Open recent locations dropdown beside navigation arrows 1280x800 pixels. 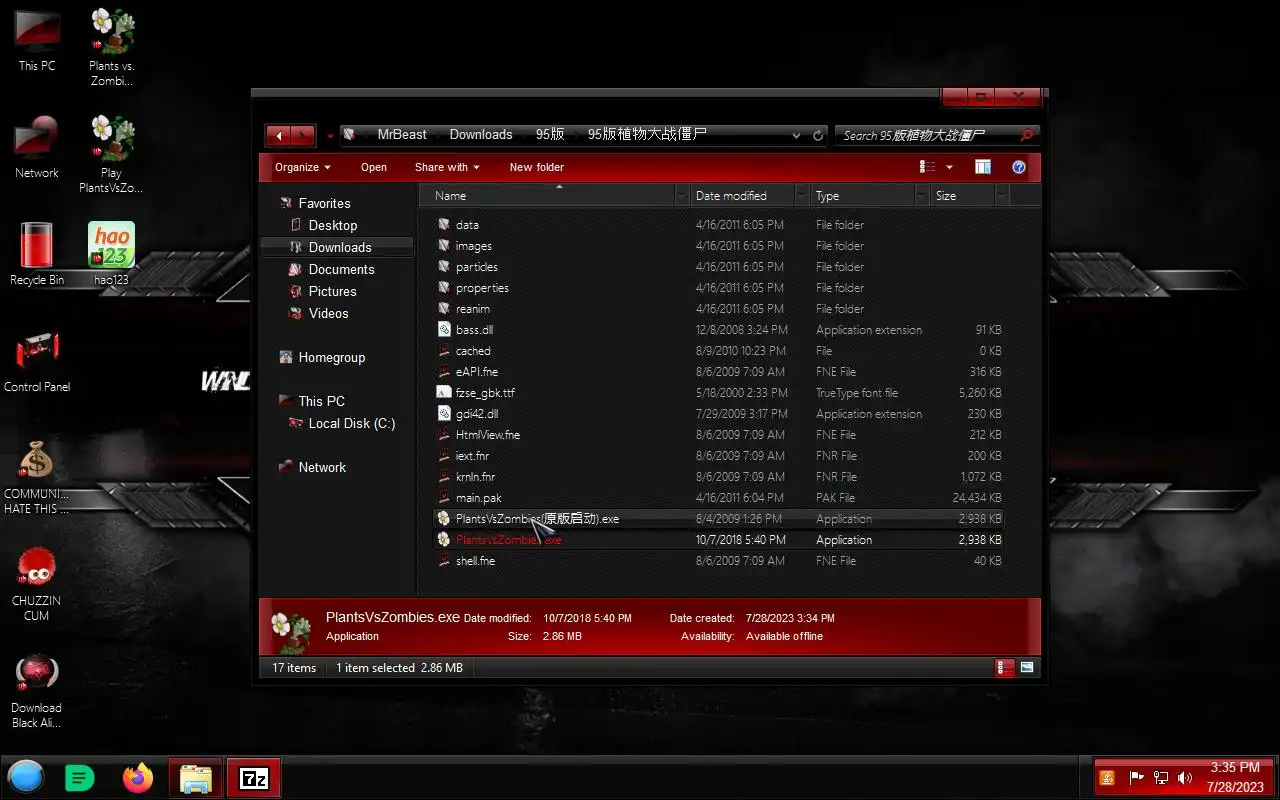coord(329,136)
